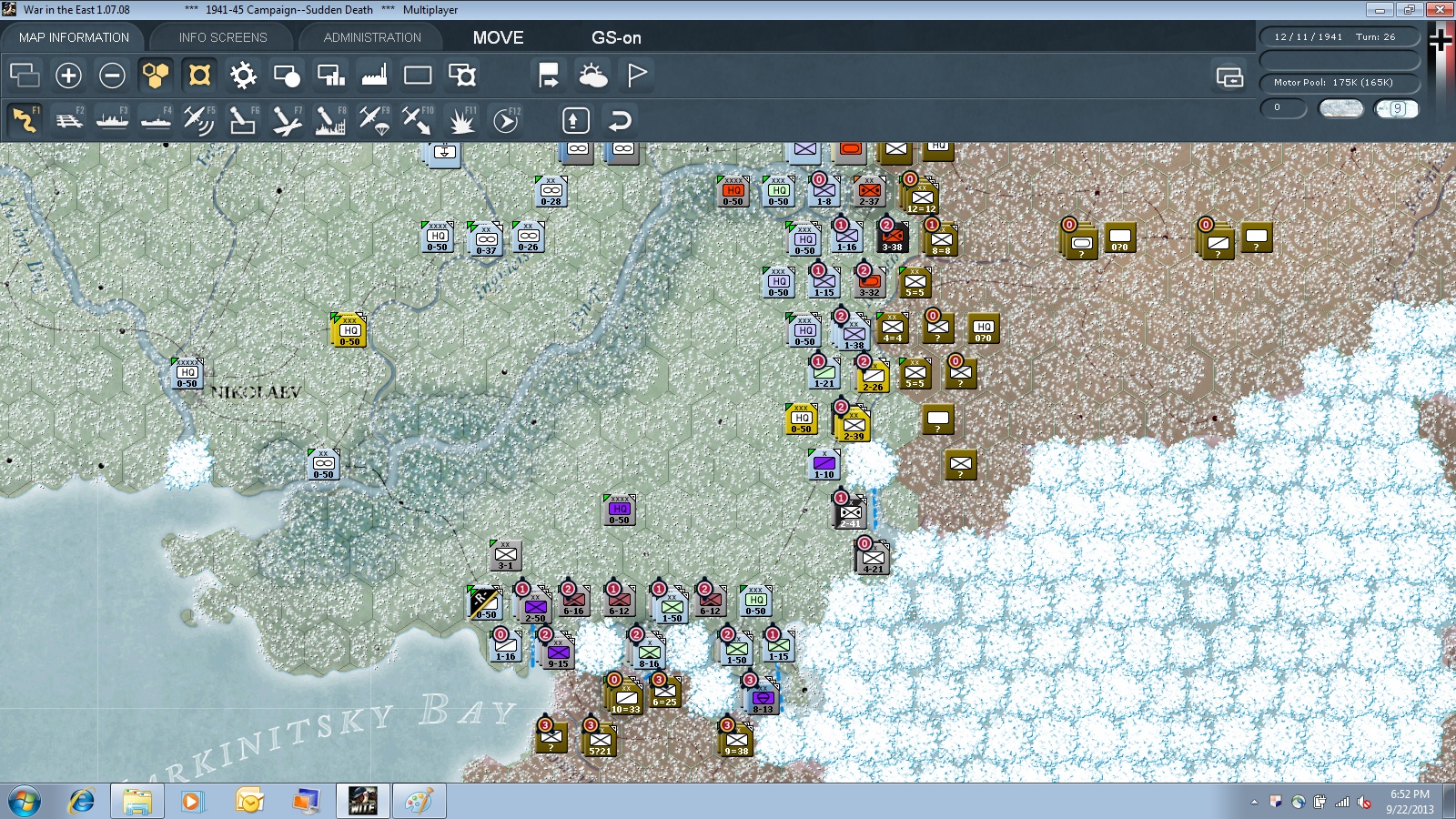Undo last move arrow icon

[x=620, y=120]
